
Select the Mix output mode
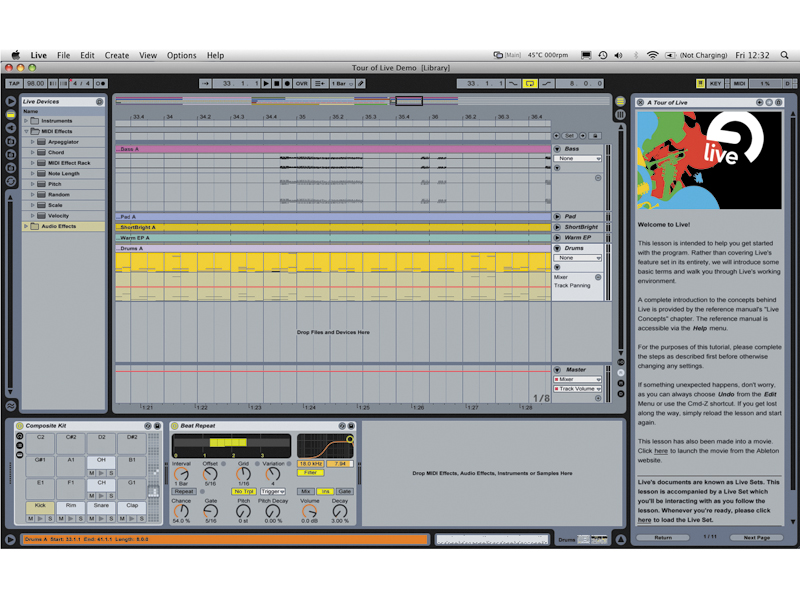(x=305, y=491)
